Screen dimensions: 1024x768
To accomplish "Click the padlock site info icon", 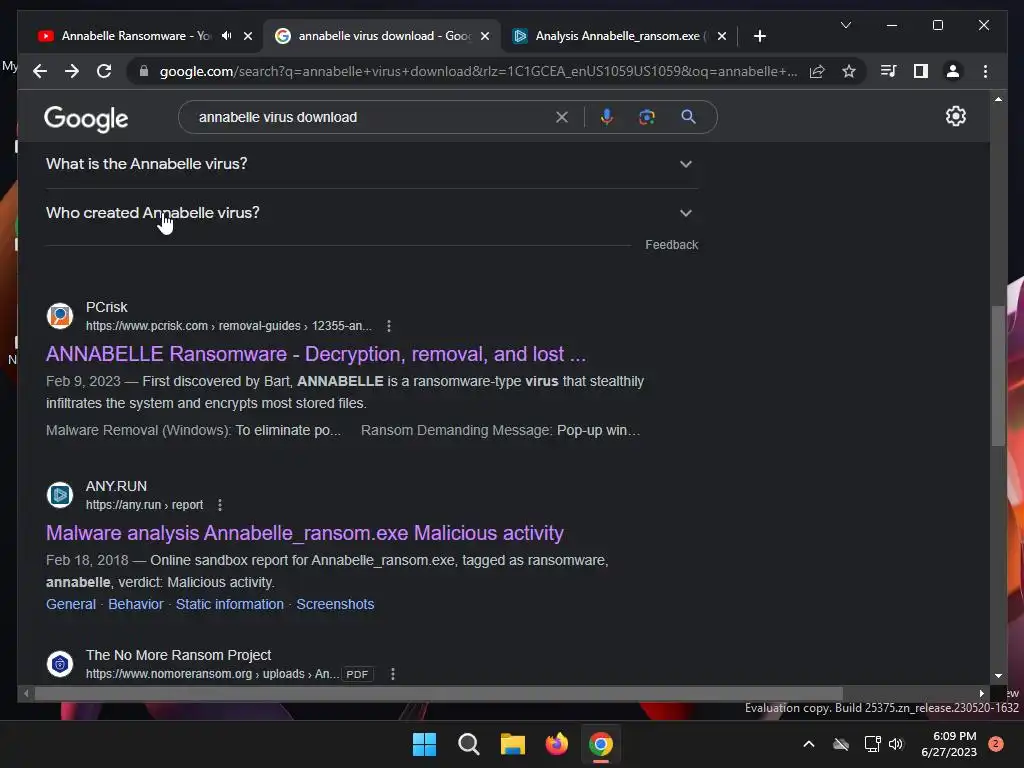I will click(x=144, y=71).
